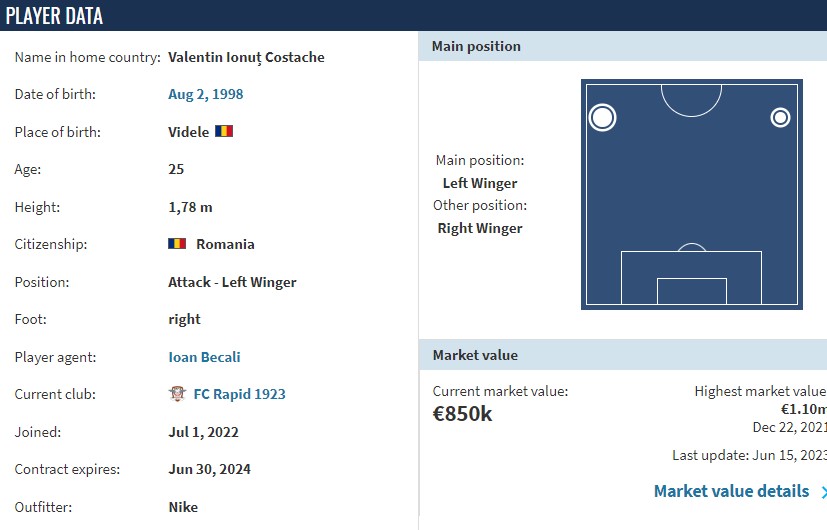This screenshot has height=530, width=827.
Task: Open the player agent Ioan Becali link
Action: (x=204, y=357)
